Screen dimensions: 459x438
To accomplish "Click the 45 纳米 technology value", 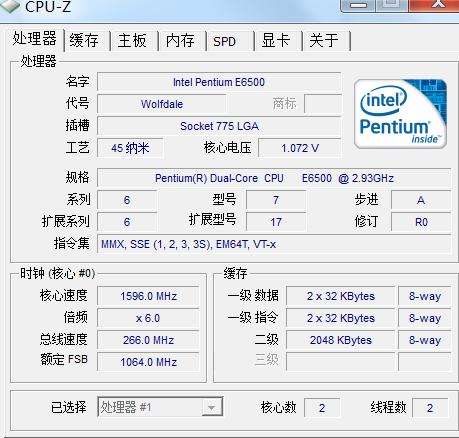I will point(130,148).
